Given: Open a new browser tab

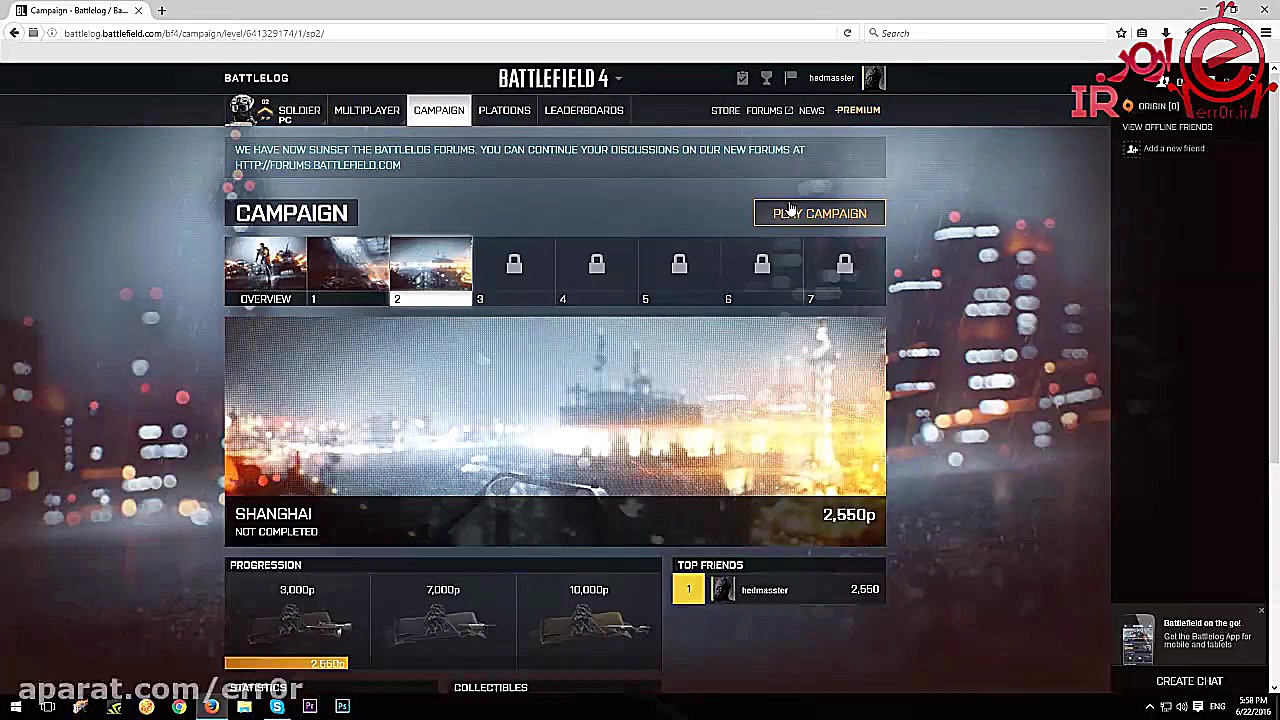Looking at the screenshot, I should pyautogui.click(x=161, y=10).
